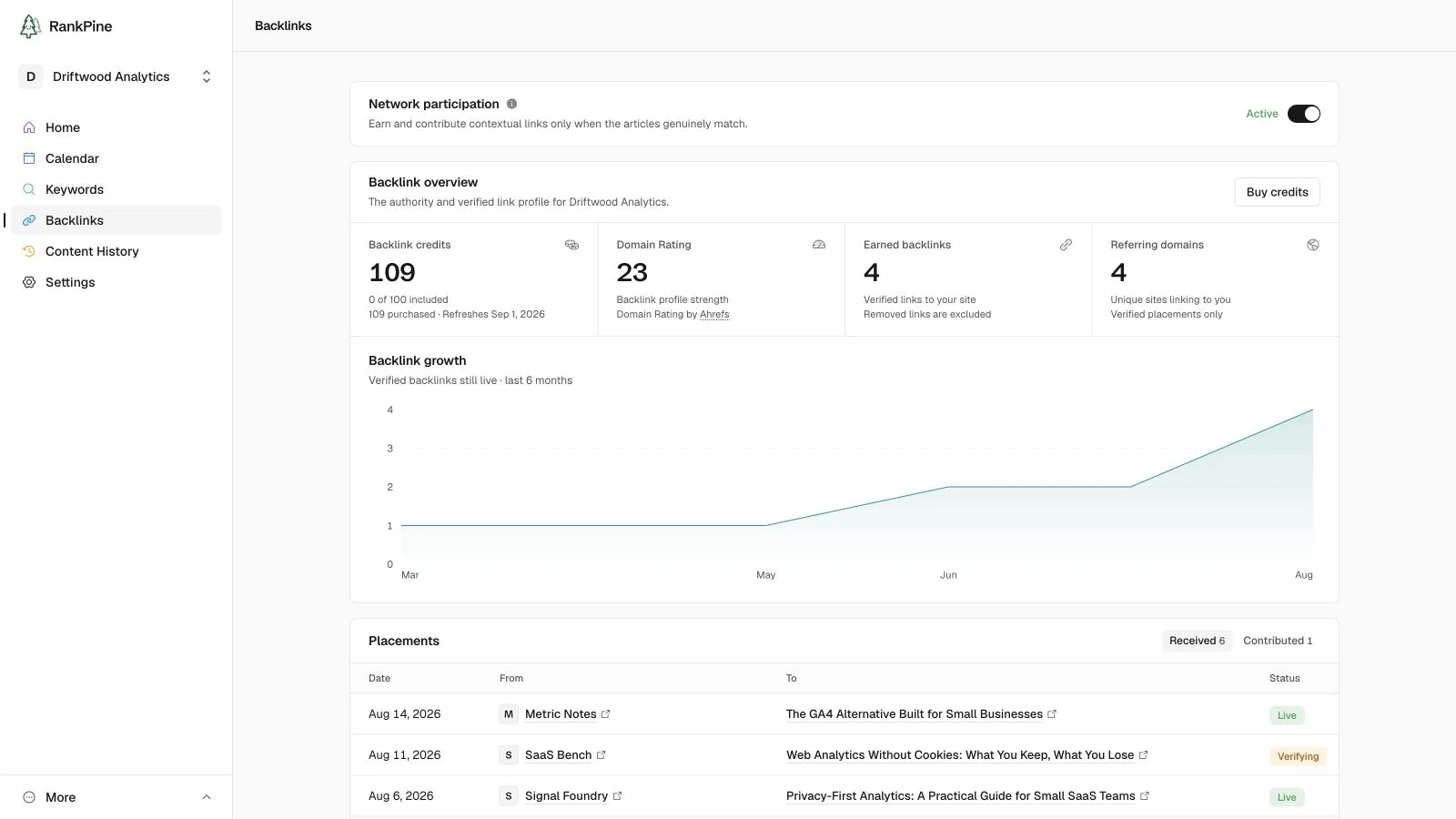This screenshot has height=819, width=1456.
Task: Expand the Driftwood Analytics workspace switcher
Action: [116, 76]
